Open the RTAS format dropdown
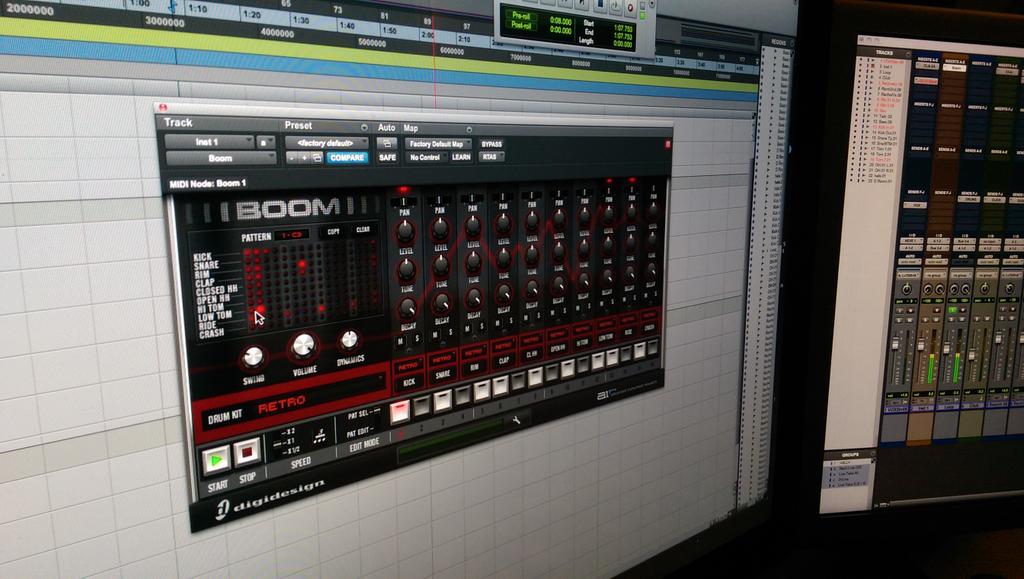 point(491,157)
